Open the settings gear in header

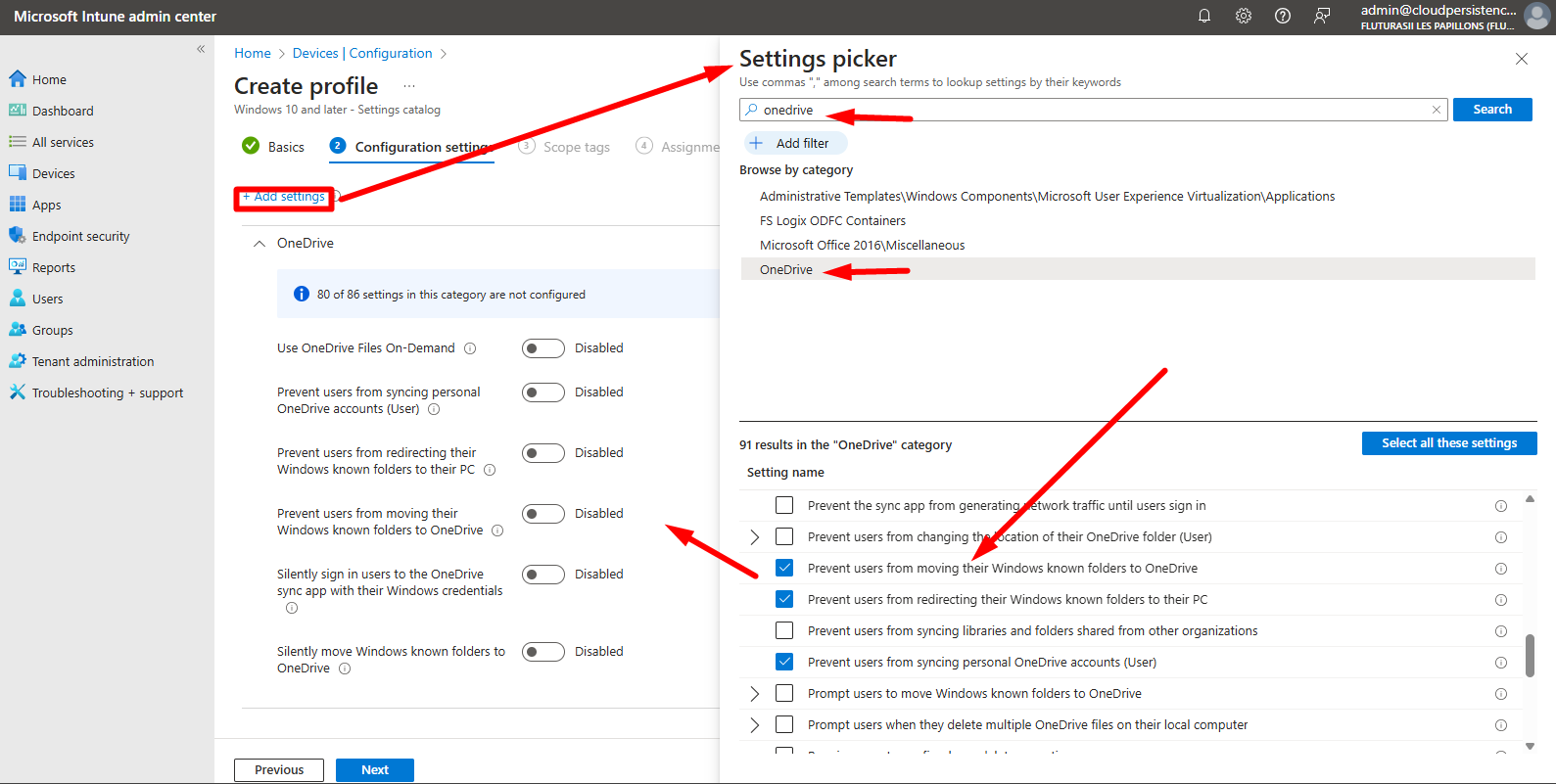click(x=1244, y=16)
